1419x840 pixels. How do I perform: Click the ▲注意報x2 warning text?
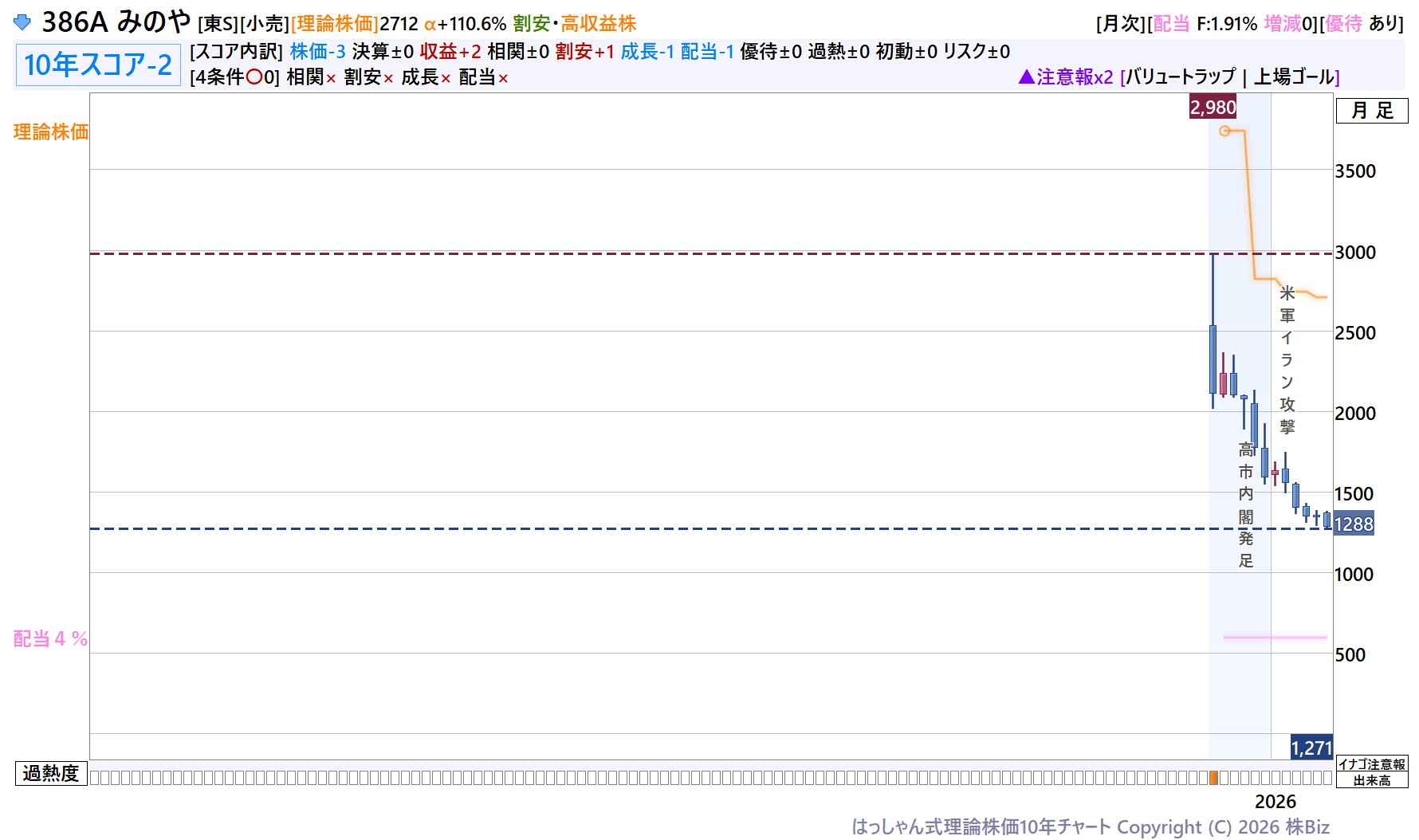click(1066, 77)
